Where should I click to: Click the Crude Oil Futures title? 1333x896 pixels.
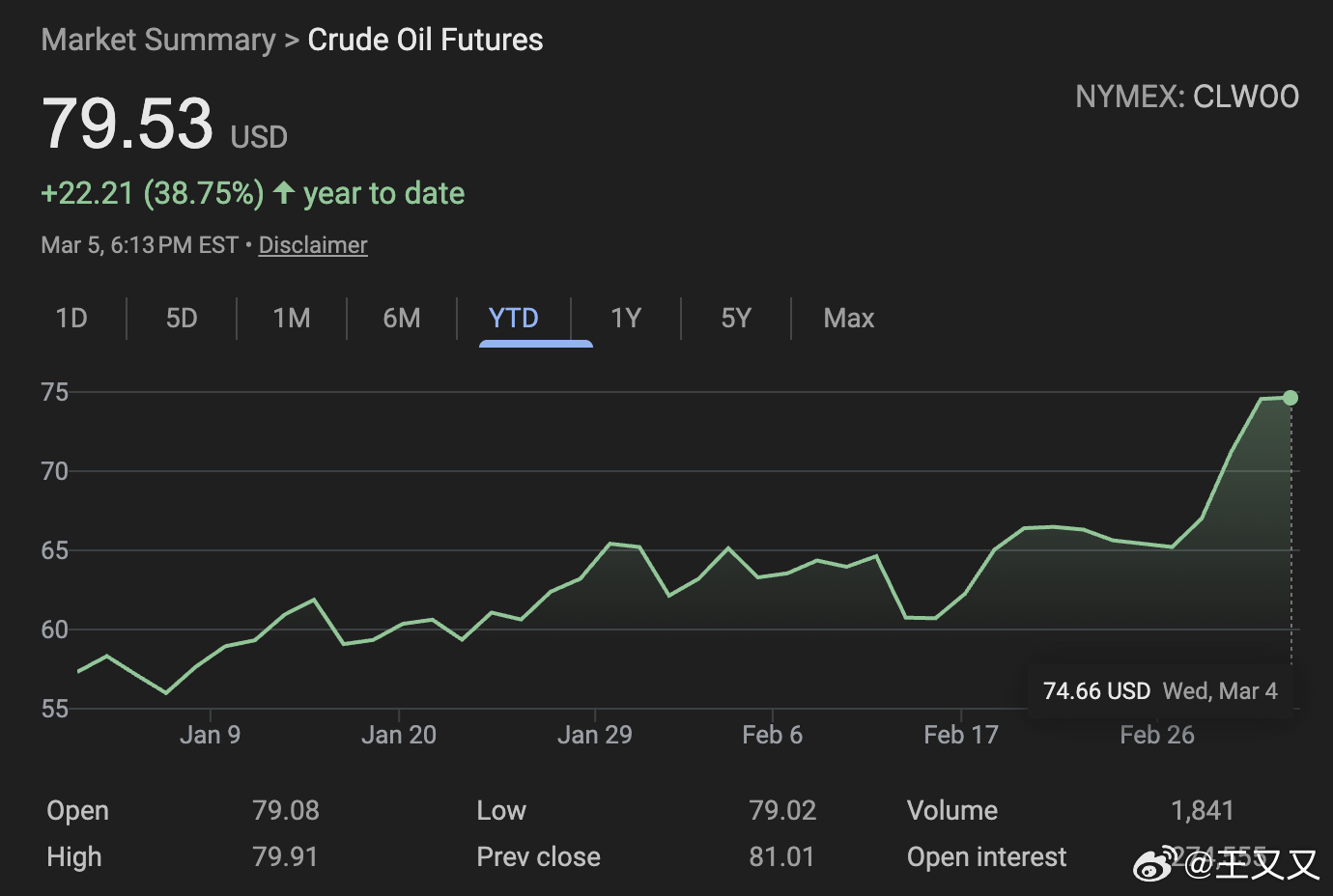tap(425, 40)
